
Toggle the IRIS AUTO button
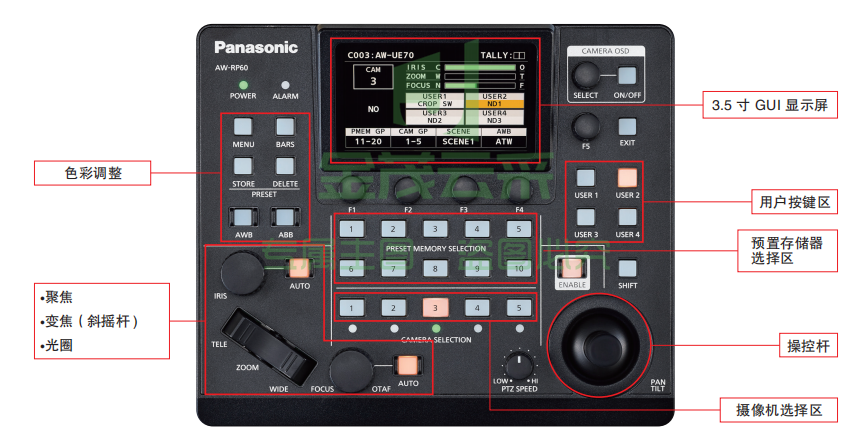(300, 268)
